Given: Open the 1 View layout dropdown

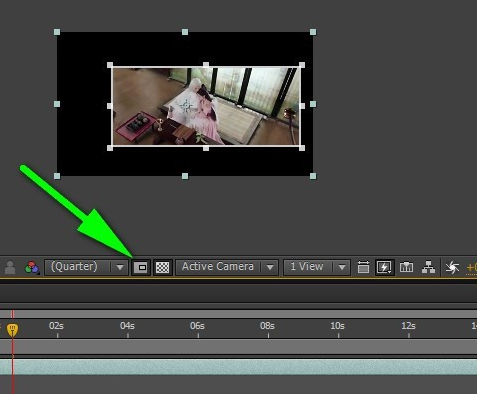Looking at the screenshot, I should [x=317, y=267].
